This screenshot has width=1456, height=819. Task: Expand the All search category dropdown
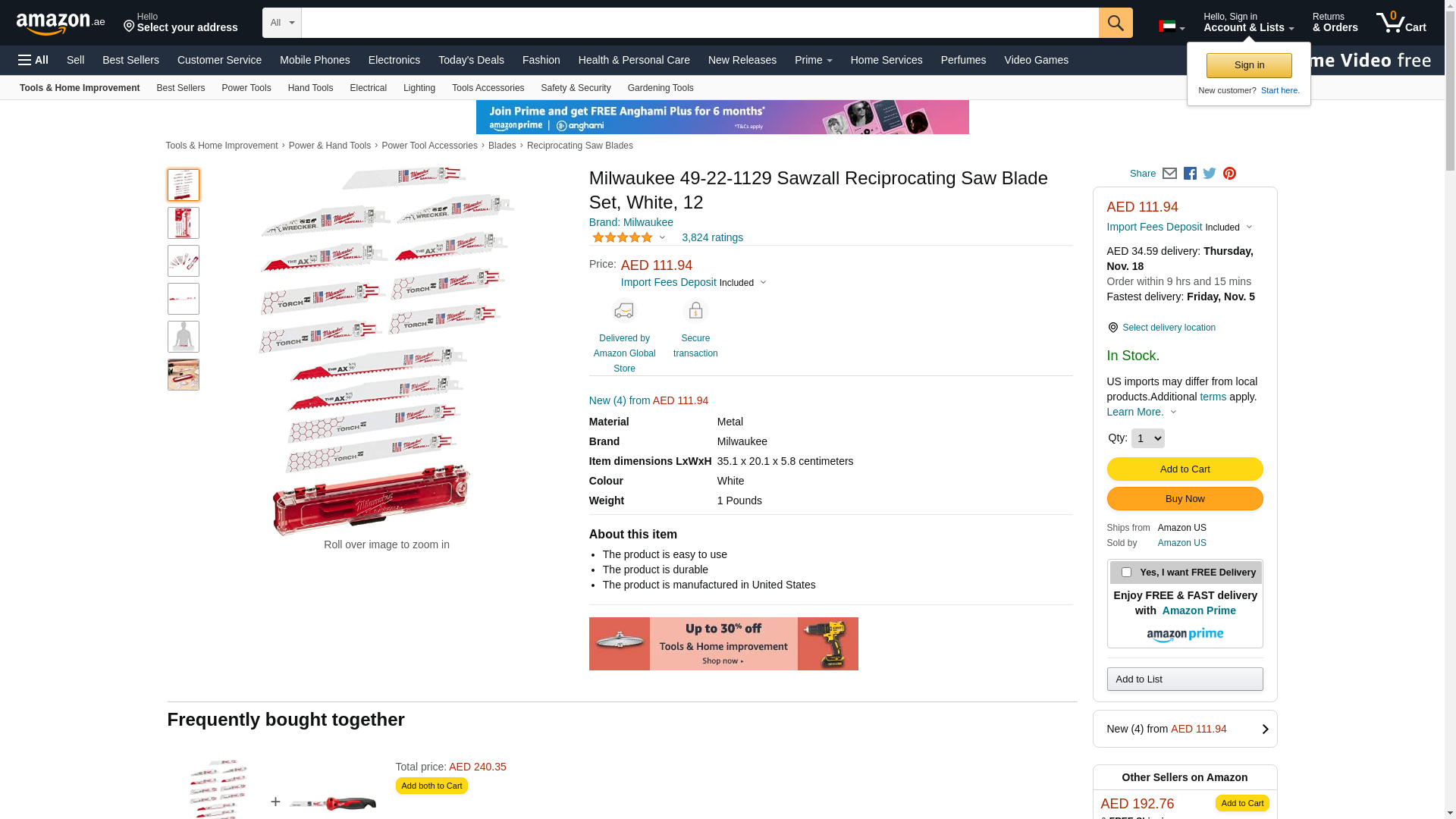tap(282, 23)
